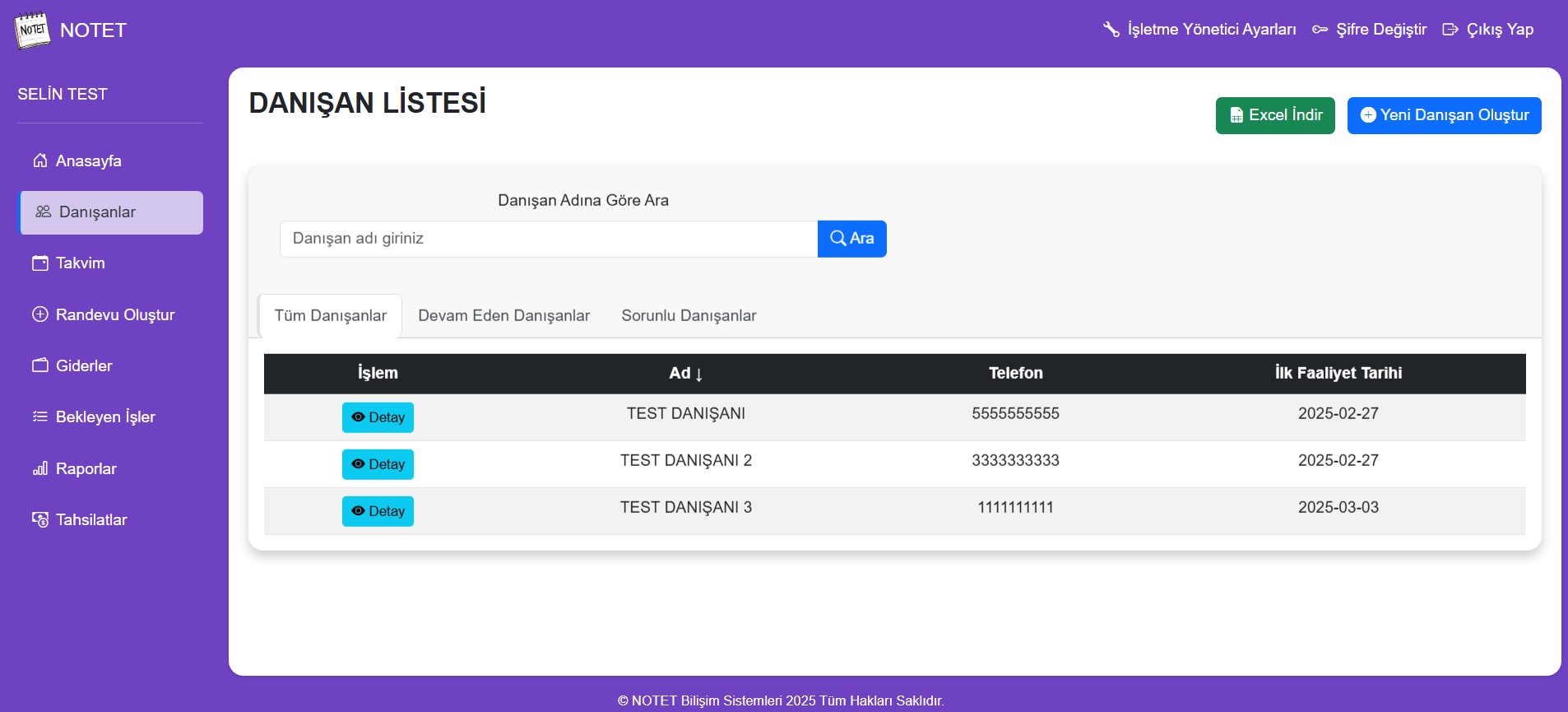Screen dimensions: 1568x712
Task: Click the NOTET brand title text
Action: tap(93, 30)
